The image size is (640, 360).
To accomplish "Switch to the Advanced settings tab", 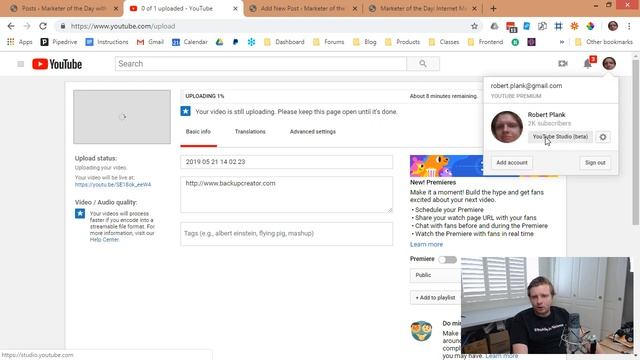I will [313, 132].
